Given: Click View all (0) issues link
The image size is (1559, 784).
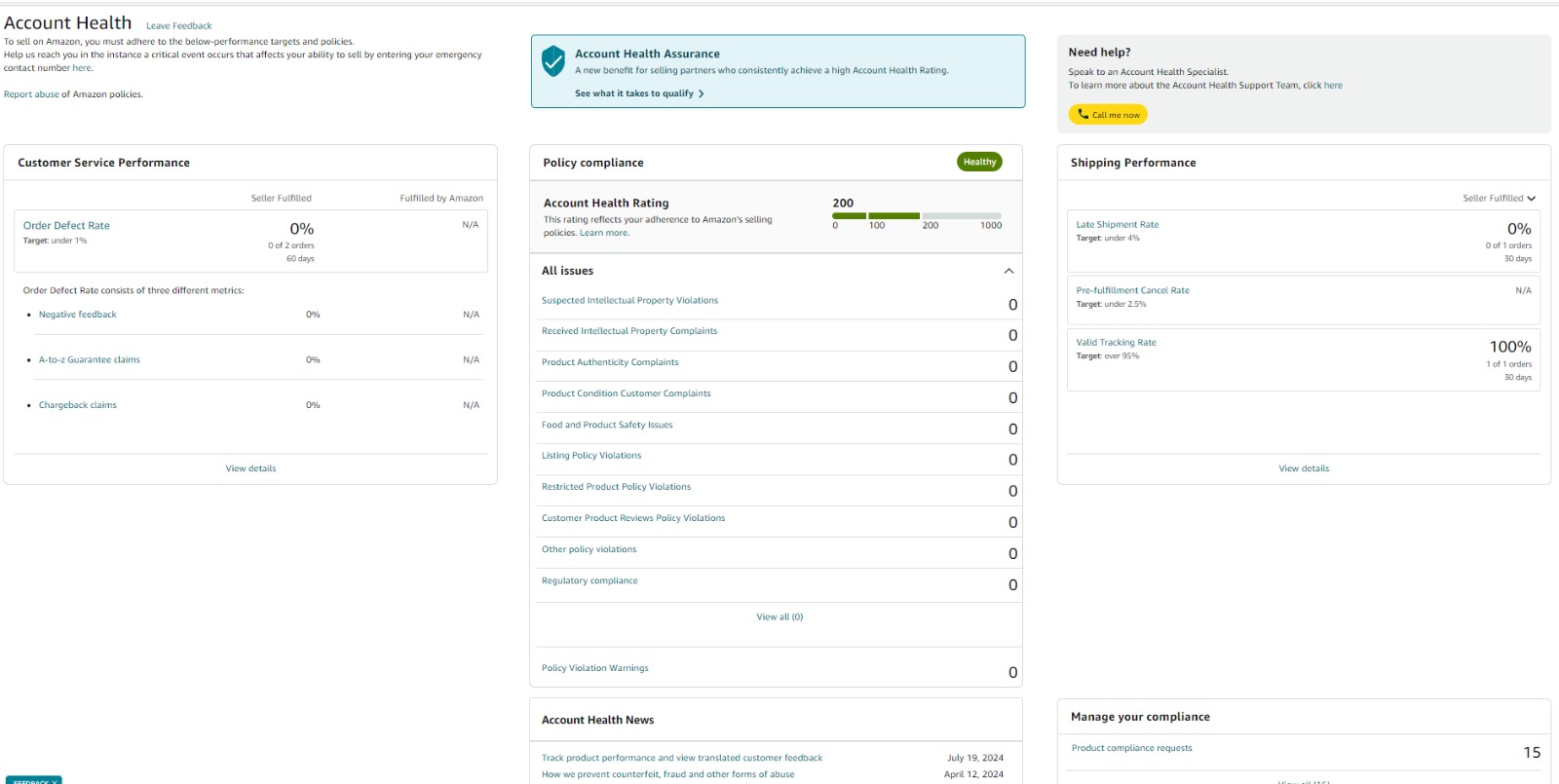Looking at the screenshot, I should [779, 617].
